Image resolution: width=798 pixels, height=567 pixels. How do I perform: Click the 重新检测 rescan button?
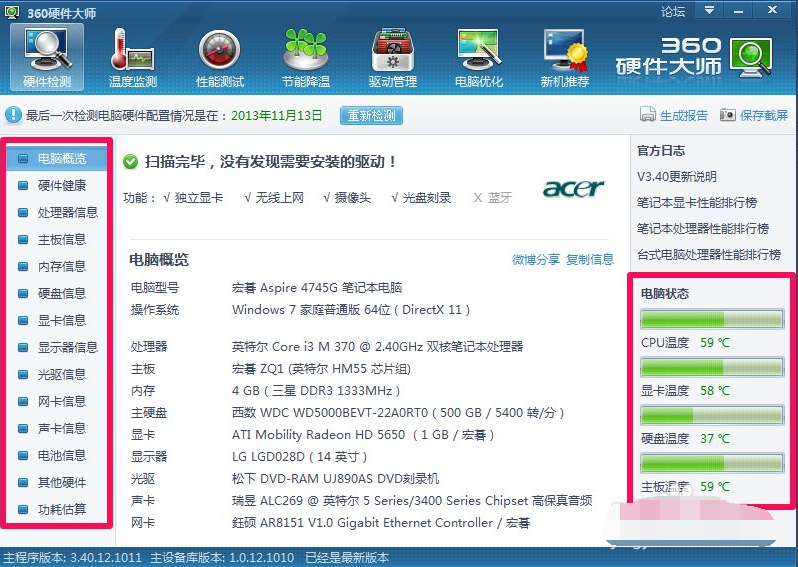(372, 116)
